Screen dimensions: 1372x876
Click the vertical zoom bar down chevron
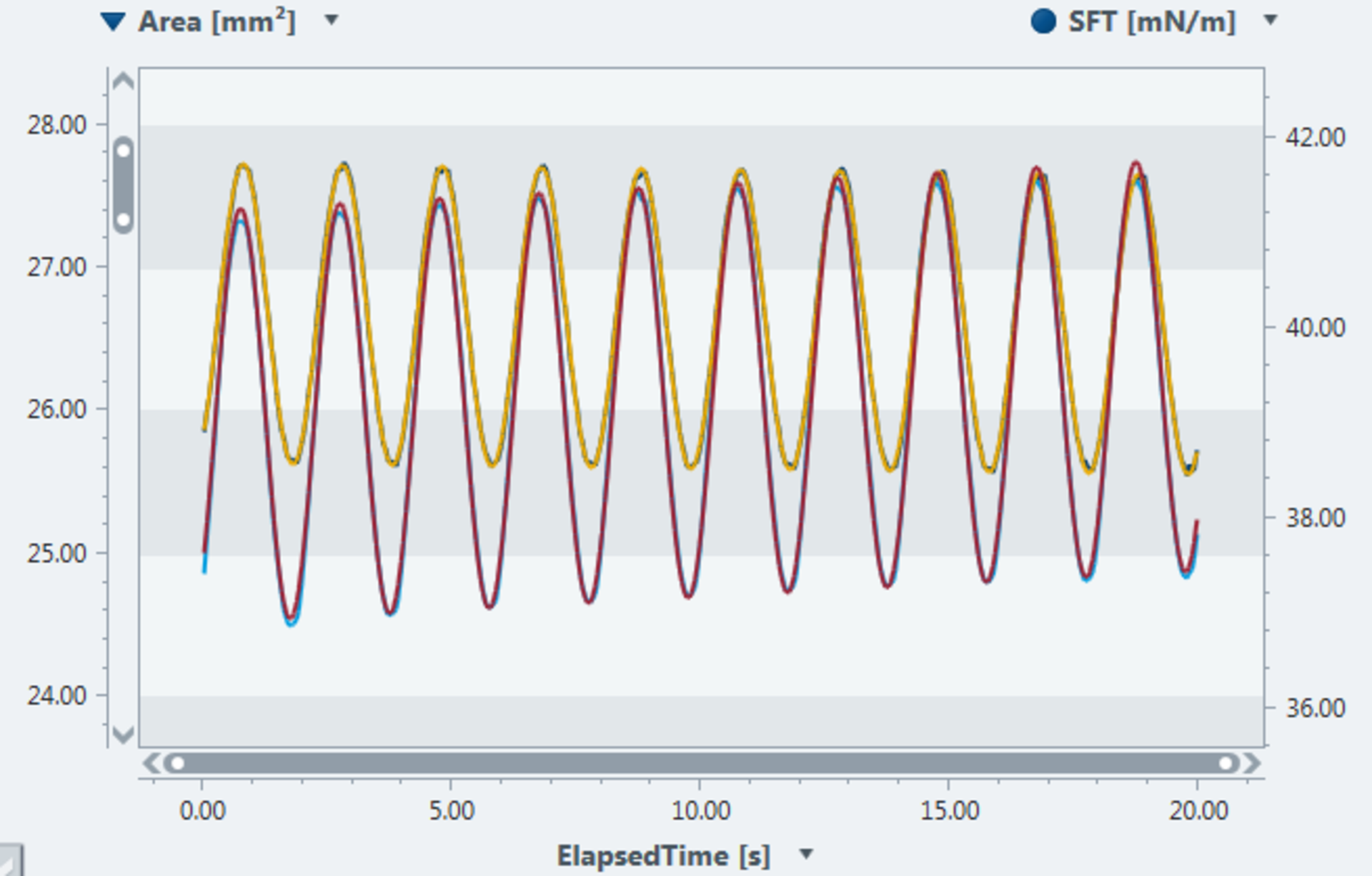tap(124, 734)
